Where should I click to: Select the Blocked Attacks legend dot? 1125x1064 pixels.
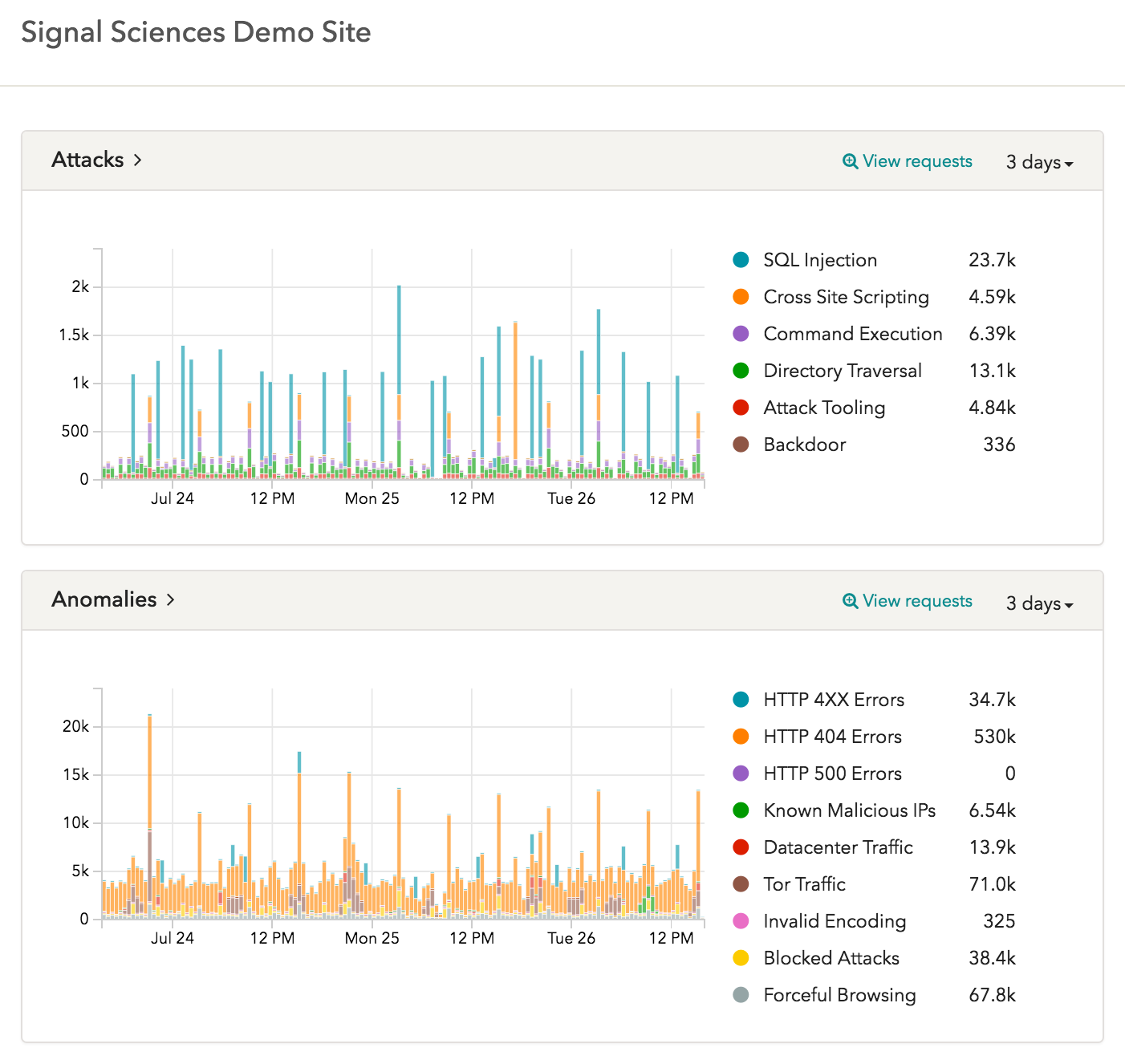coord(742,958)
